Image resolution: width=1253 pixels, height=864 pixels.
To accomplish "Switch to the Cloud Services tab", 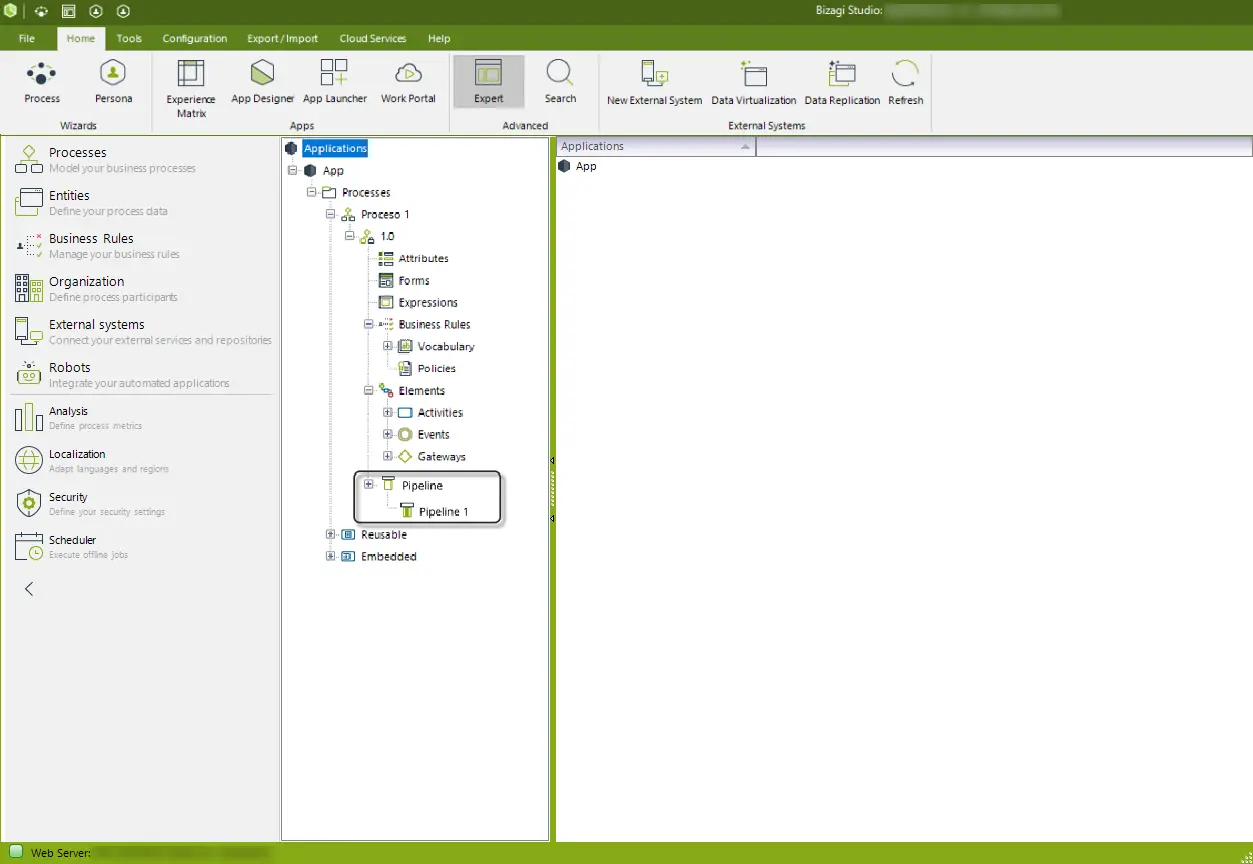I will (373, 38).
